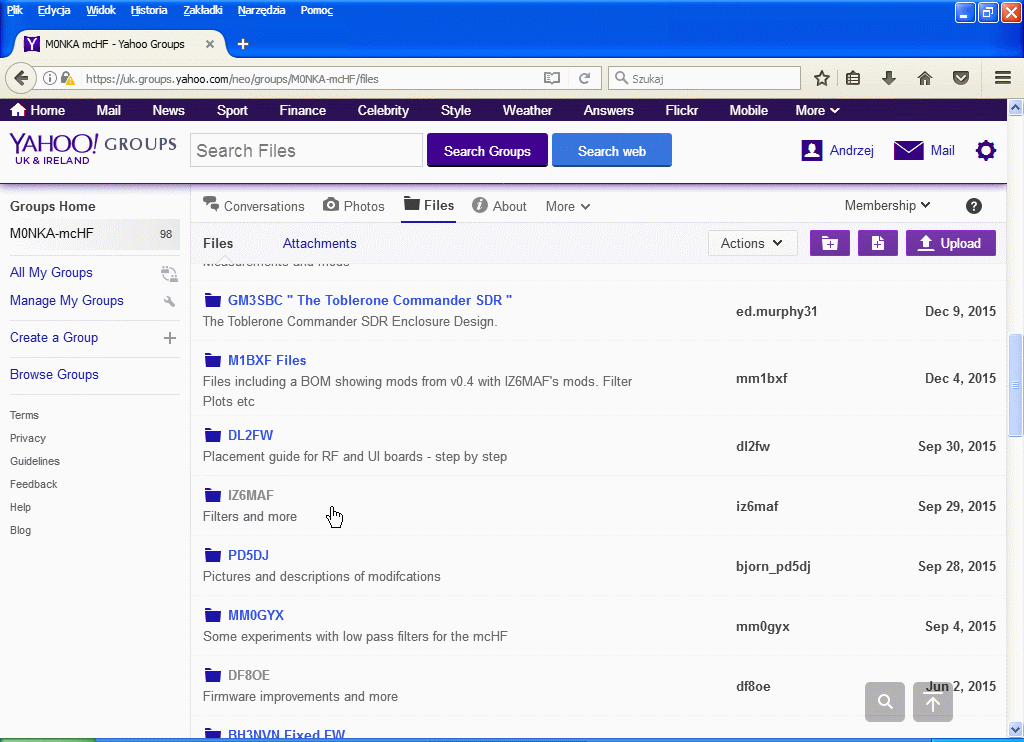Open Firefox hamburger menu
Viewport: 1024px width, 742px height.
(1003, 78)
